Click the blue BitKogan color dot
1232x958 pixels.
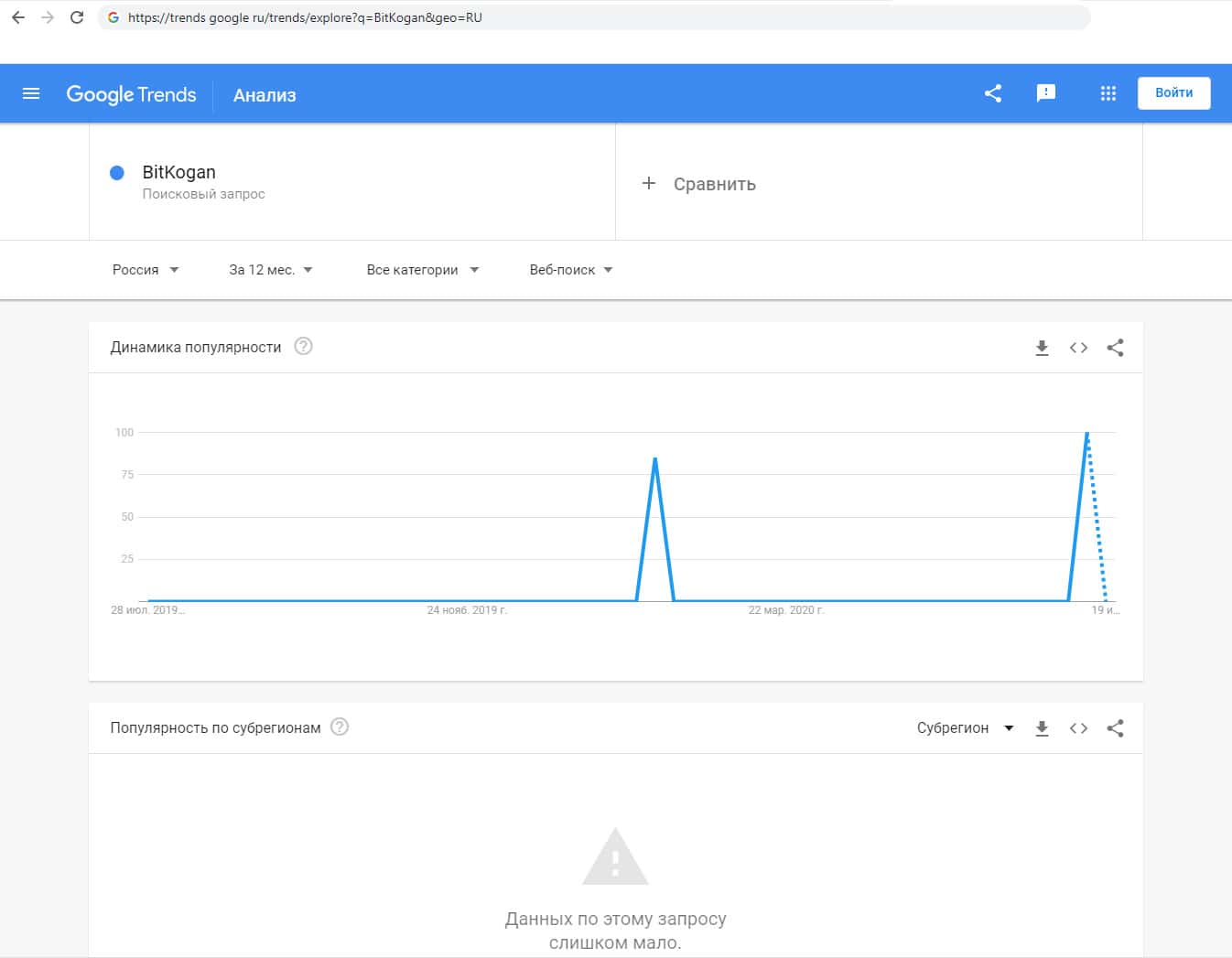pyautogui.click(x=117, y=173)
